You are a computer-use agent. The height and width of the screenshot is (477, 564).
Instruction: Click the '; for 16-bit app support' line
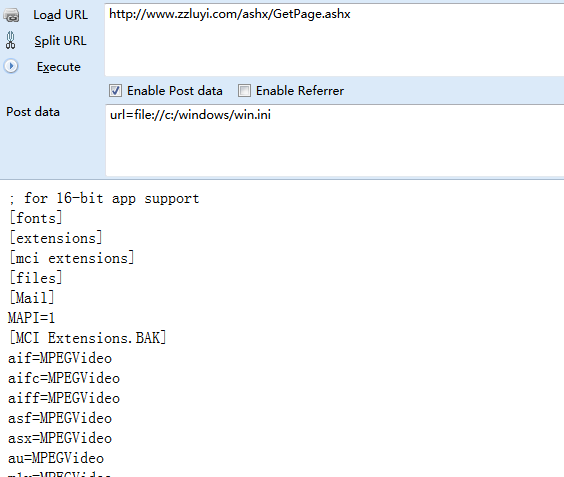pos(104,198)
